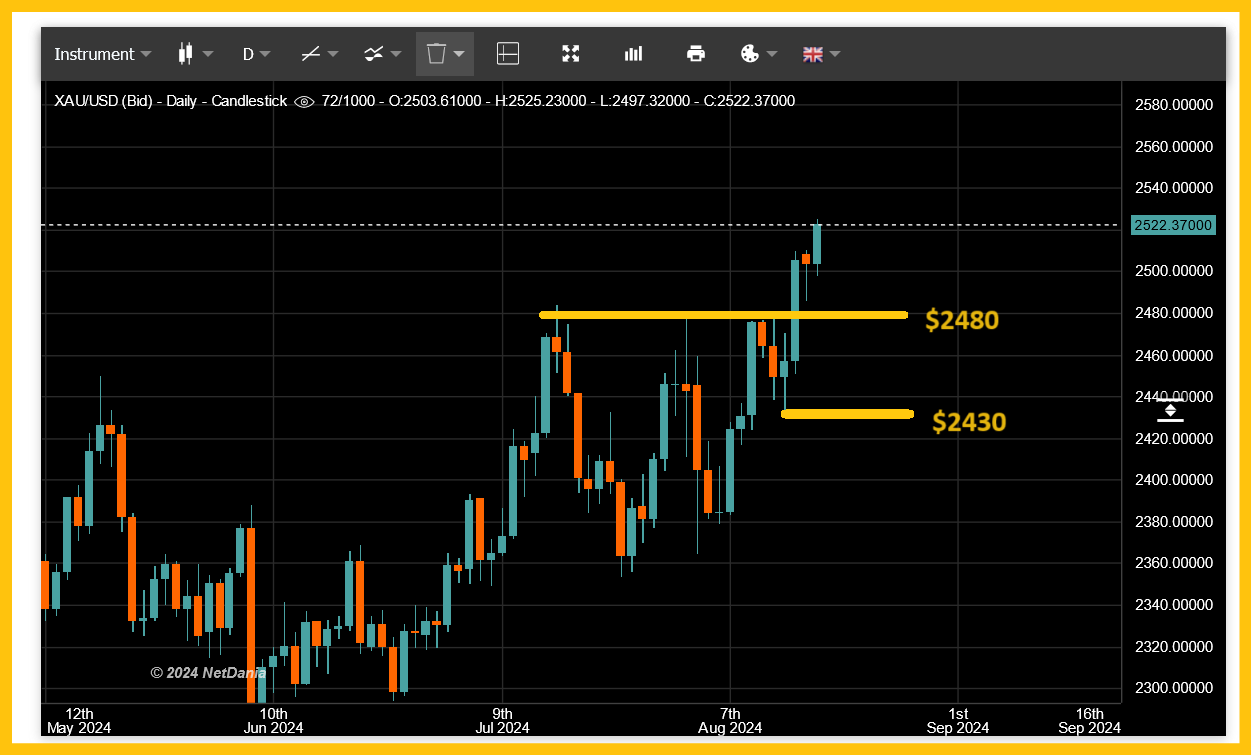The height and width of the screenshot is (755, 1251).
Task: Click the 2580.00000 price axis label
Action: click(x=1174, y=105)
